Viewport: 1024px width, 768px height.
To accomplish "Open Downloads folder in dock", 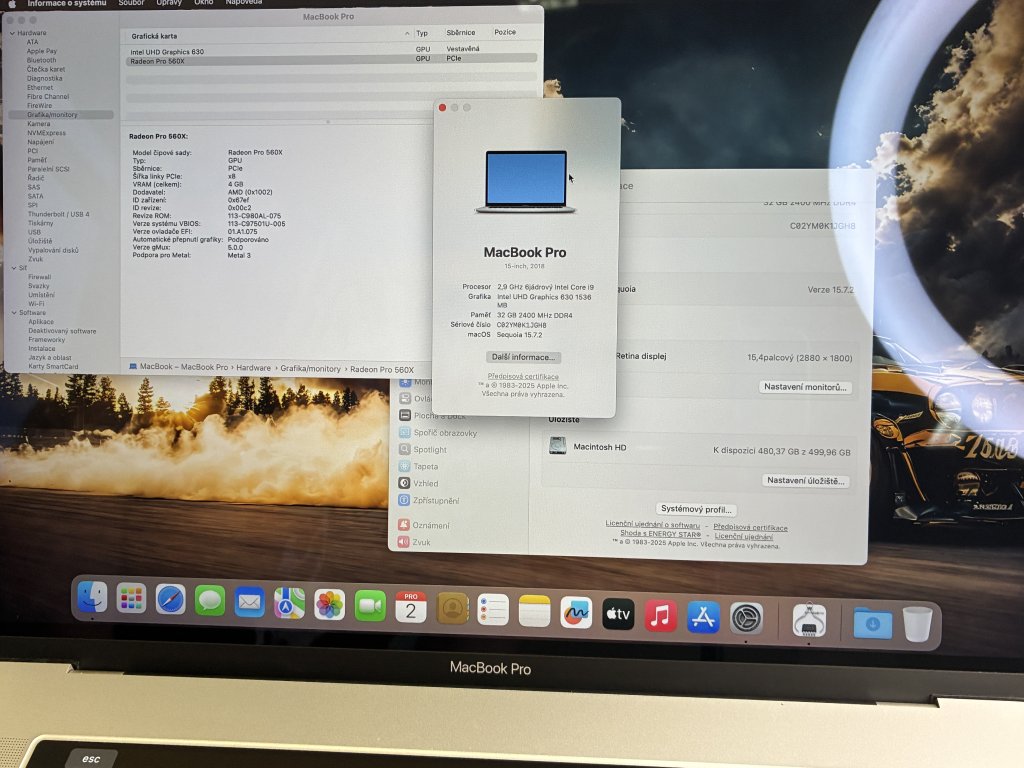I will point(872,622).
